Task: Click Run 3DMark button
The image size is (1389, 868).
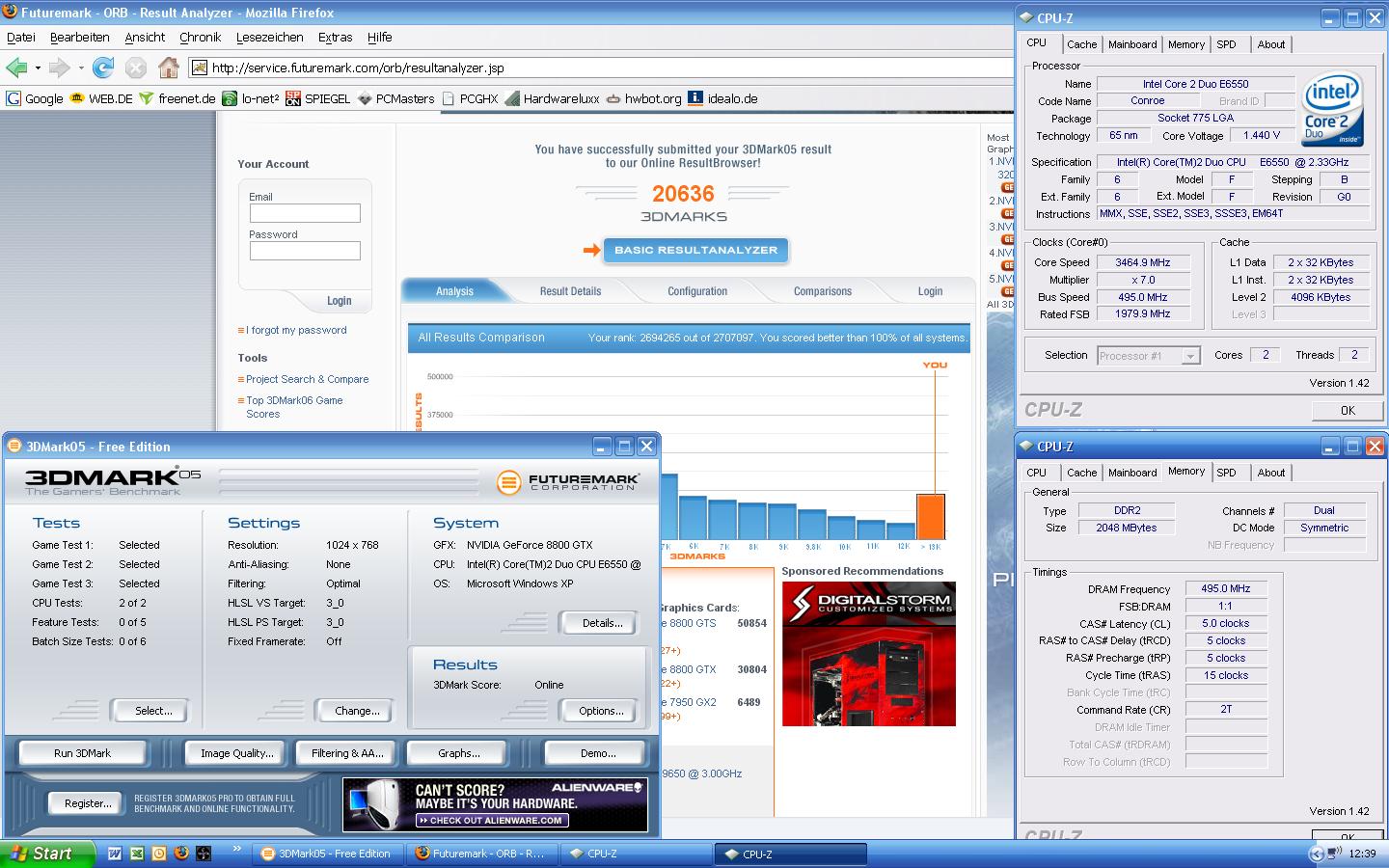Action: click(x=82, y=753)
